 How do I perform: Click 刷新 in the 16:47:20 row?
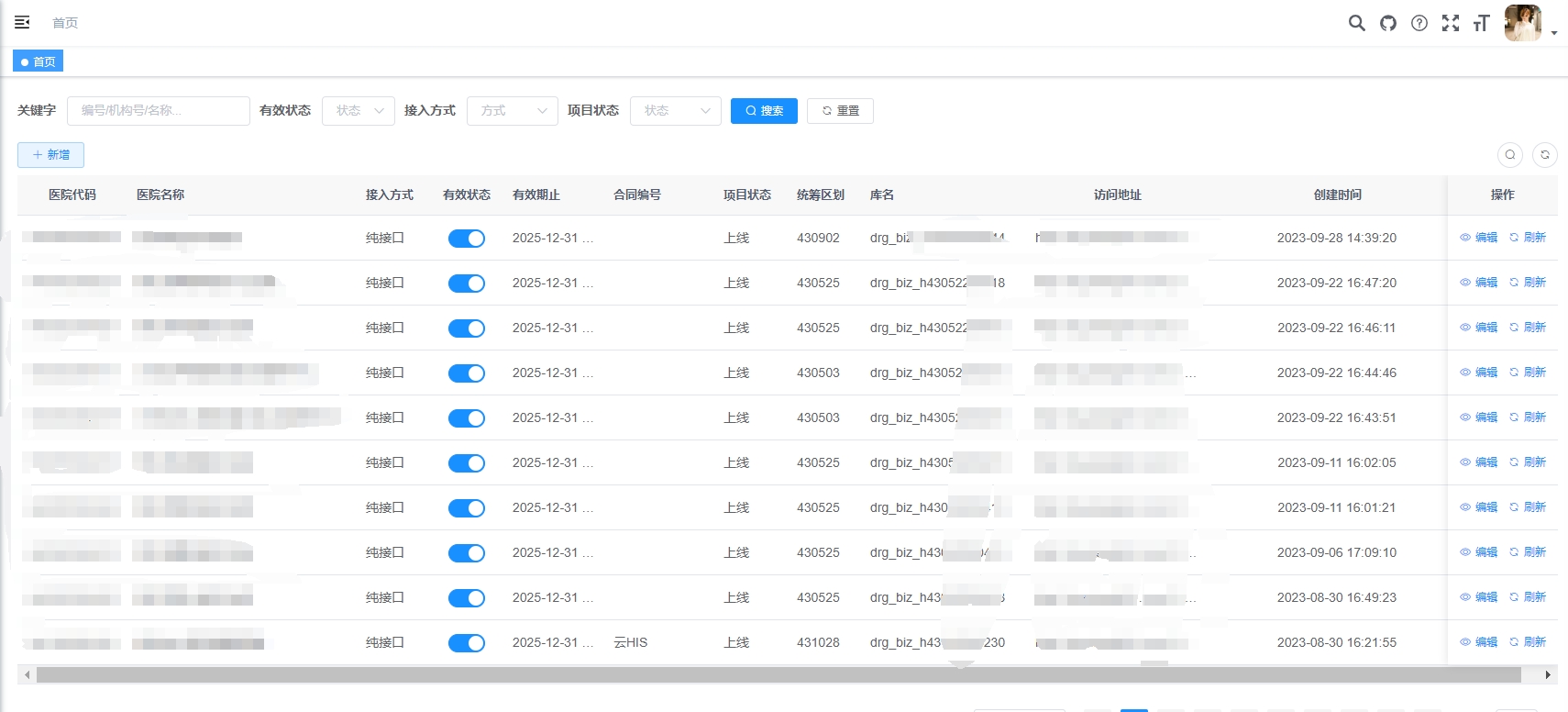coord(1528,283)
